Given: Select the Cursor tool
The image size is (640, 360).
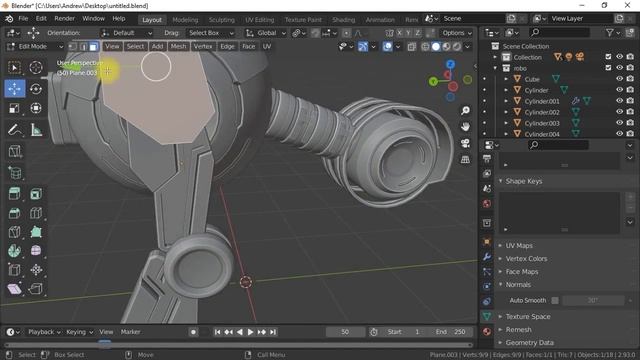Looking at the screenshot, I should click(36, 67).
